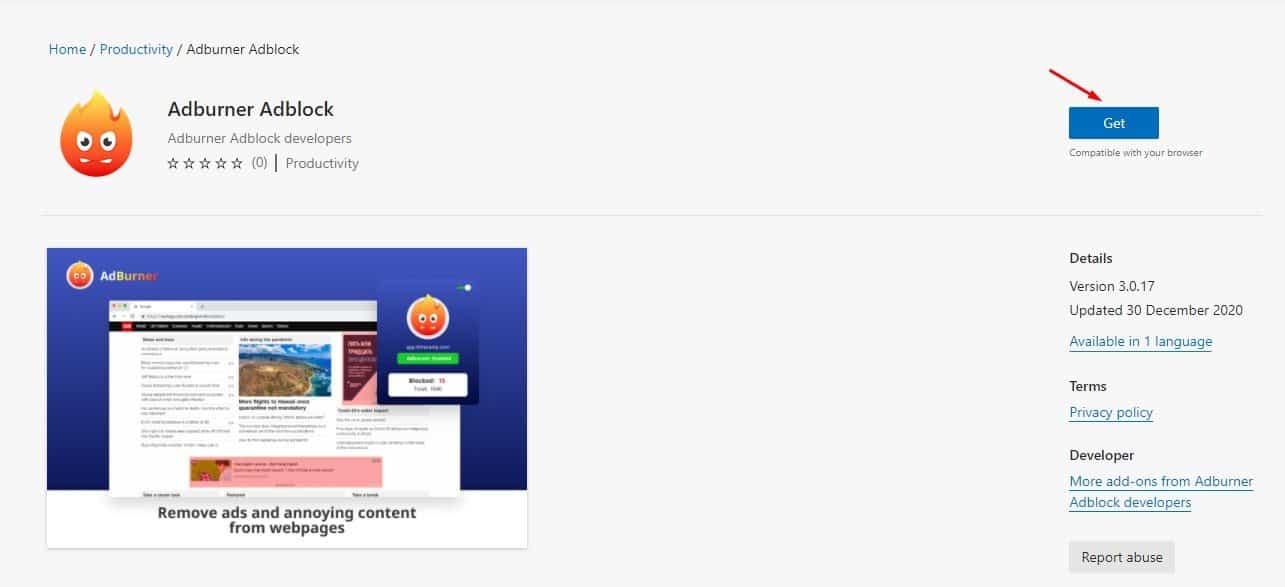The image size is (1285, 587).
Task: Click Productivity category beside the ratings
Action: [322, 163]
